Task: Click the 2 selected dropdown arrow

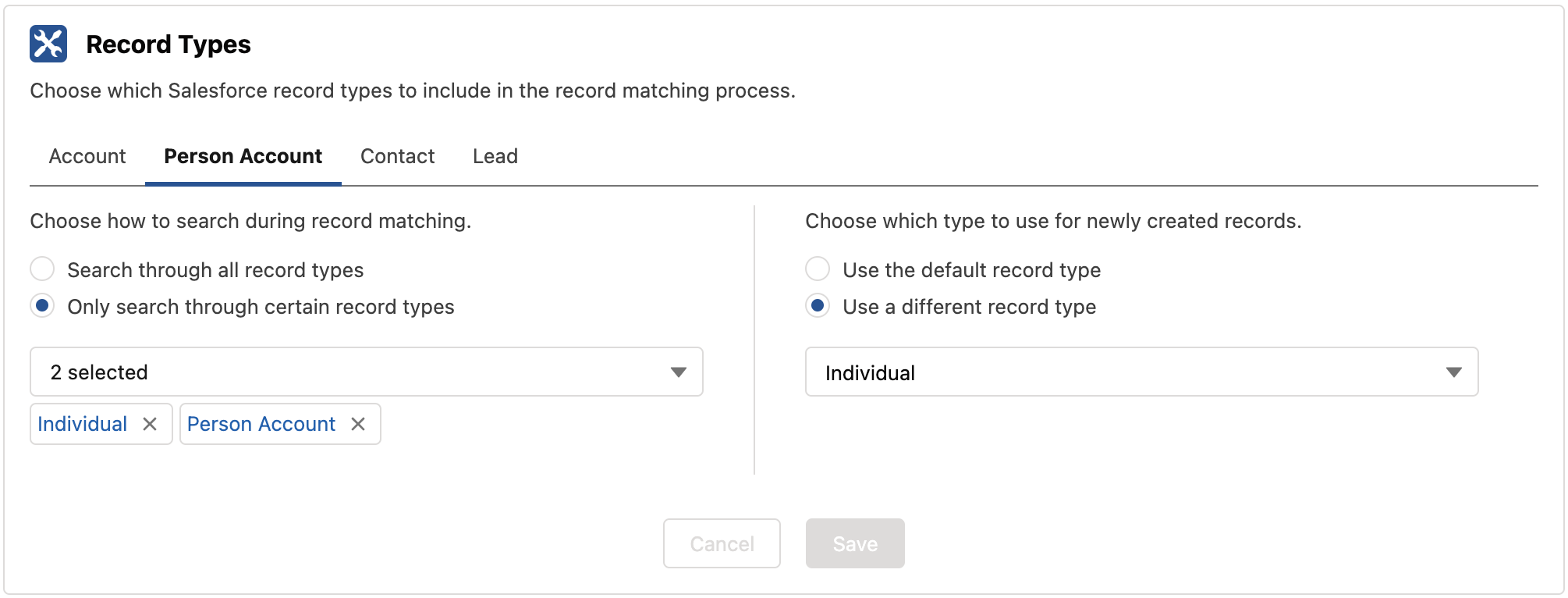Action: [x=678, y=372]
